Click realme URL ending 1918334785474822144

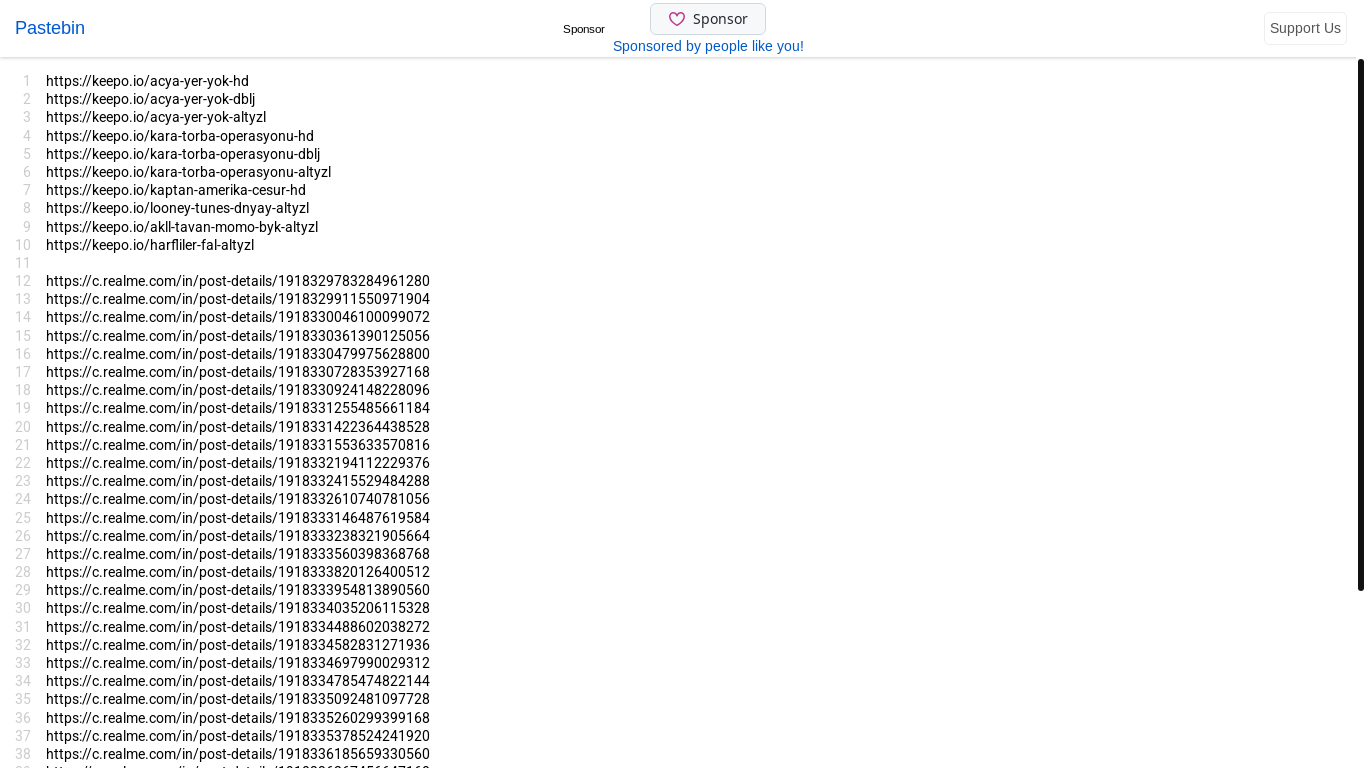[x=238, y=681]
